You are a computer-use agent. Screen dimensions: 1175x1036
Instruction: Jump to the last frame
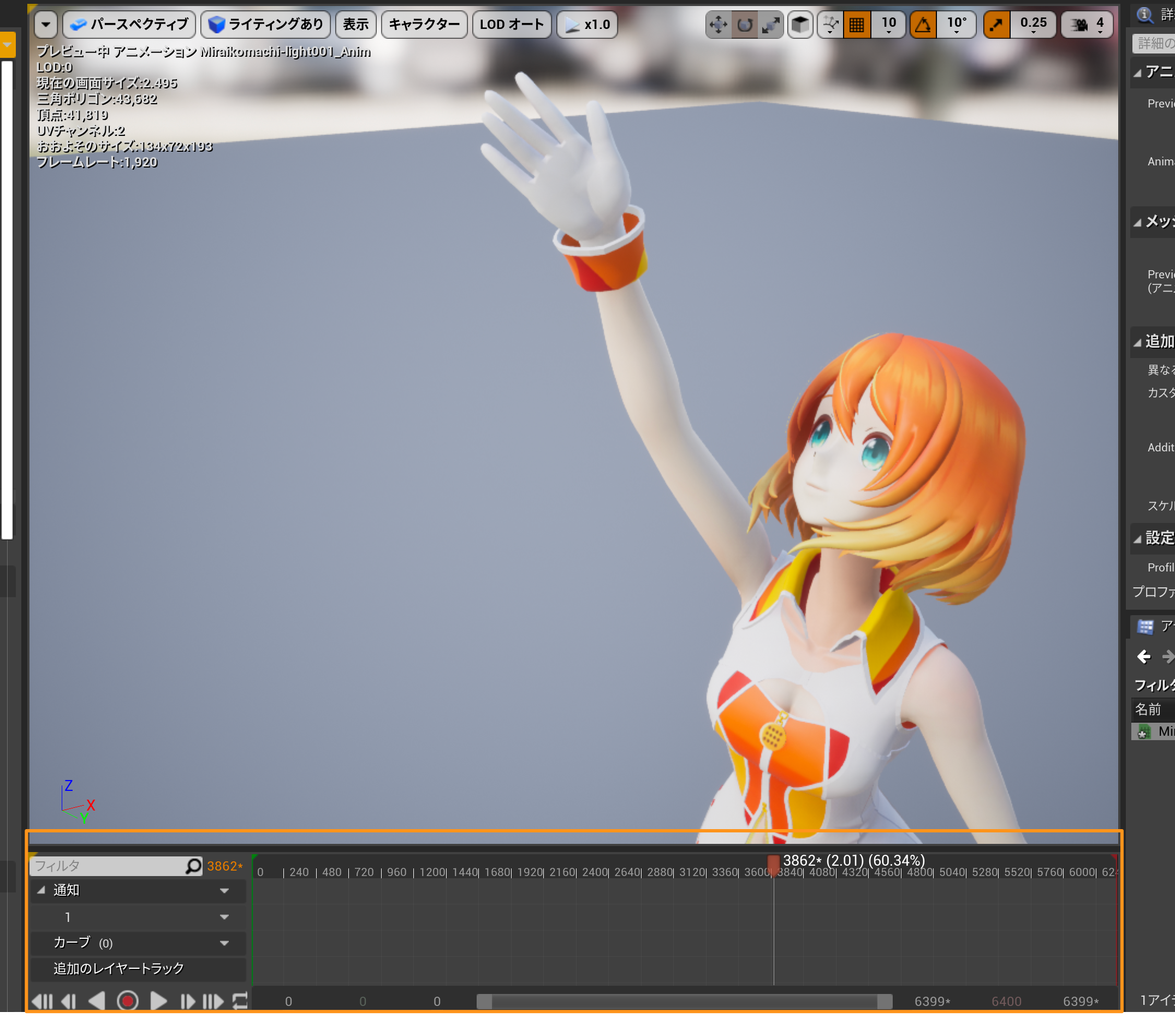pos(213,1002)
